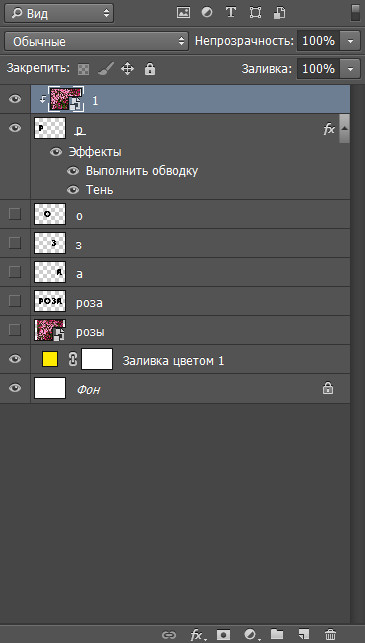This screenshot has width=365, height=643.
Task: Select layer роза thumbnail
Action: tap(50, 301)
